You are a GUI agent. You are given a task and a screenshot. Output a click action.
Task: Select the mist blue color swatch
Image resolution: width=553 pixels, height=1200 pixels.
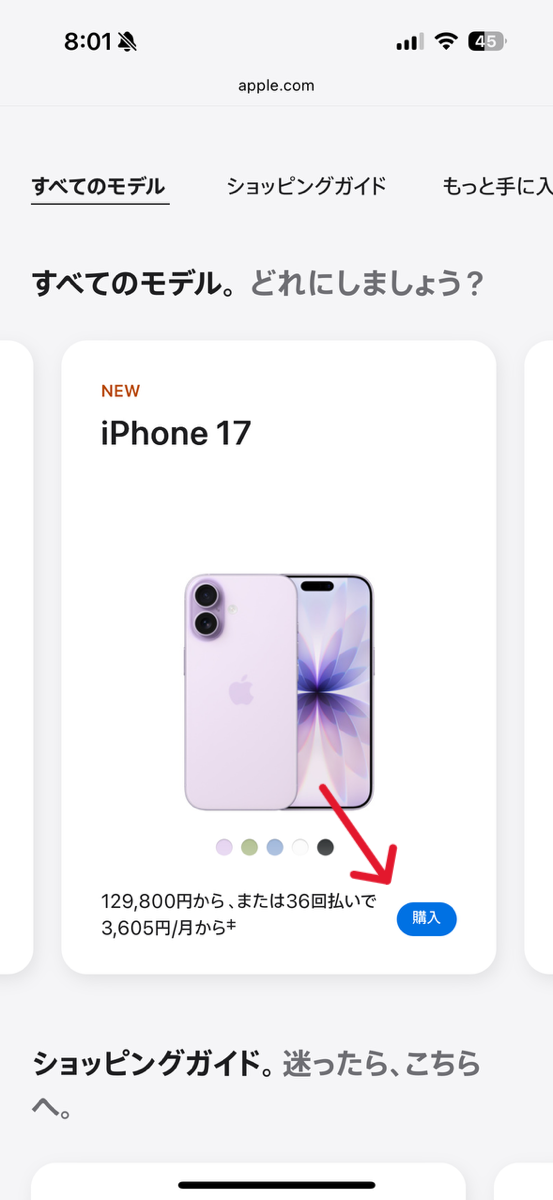point(275,847)
